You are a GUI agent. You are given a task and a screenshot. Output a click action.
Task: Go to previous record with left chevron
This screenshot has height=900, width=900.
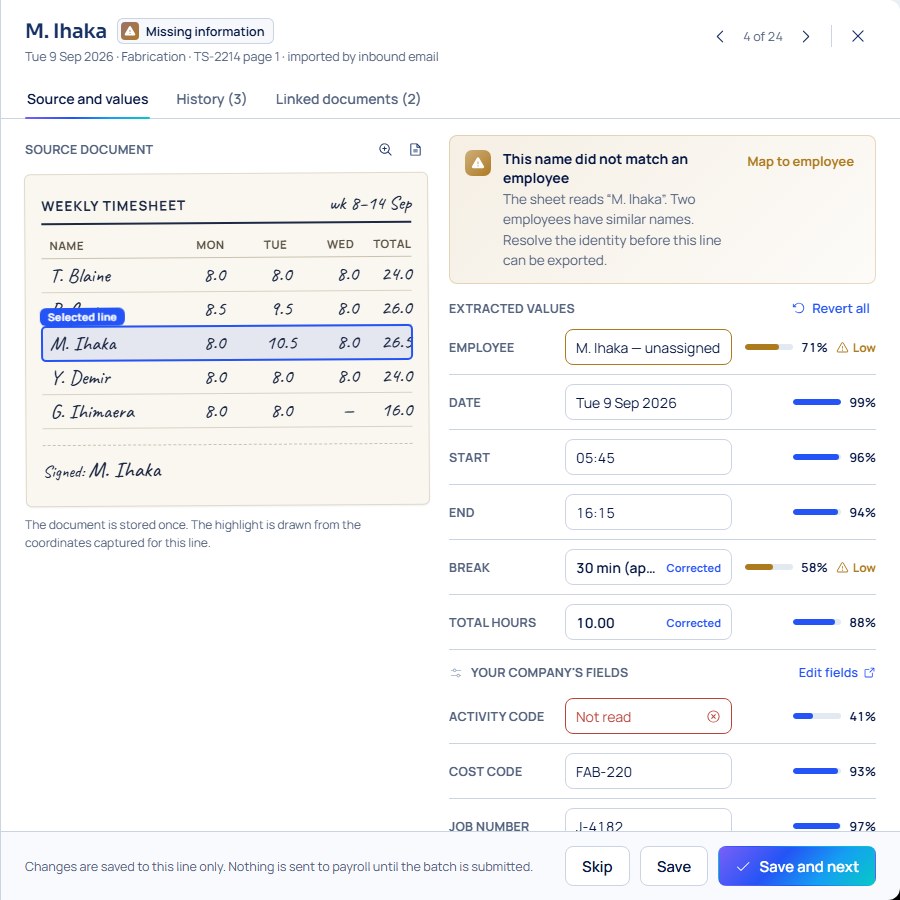pos(720,37)
